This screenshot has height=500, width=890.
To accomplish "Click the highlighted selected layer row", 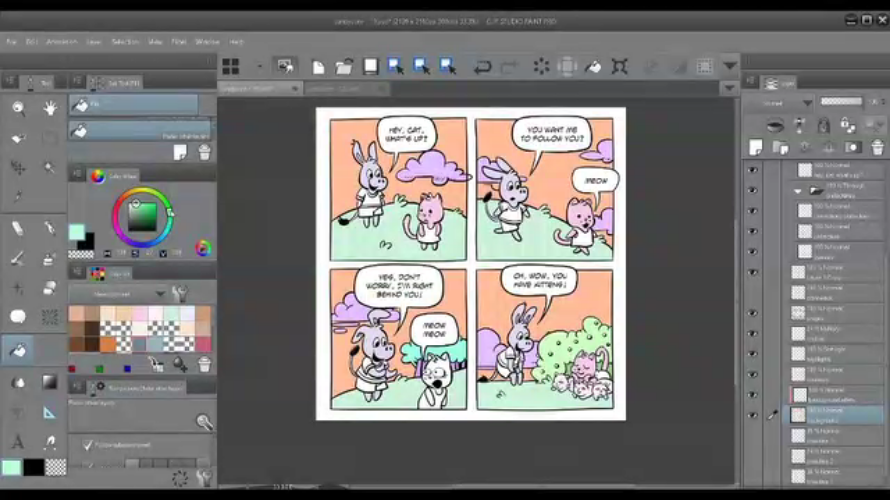I will (836, 415).
